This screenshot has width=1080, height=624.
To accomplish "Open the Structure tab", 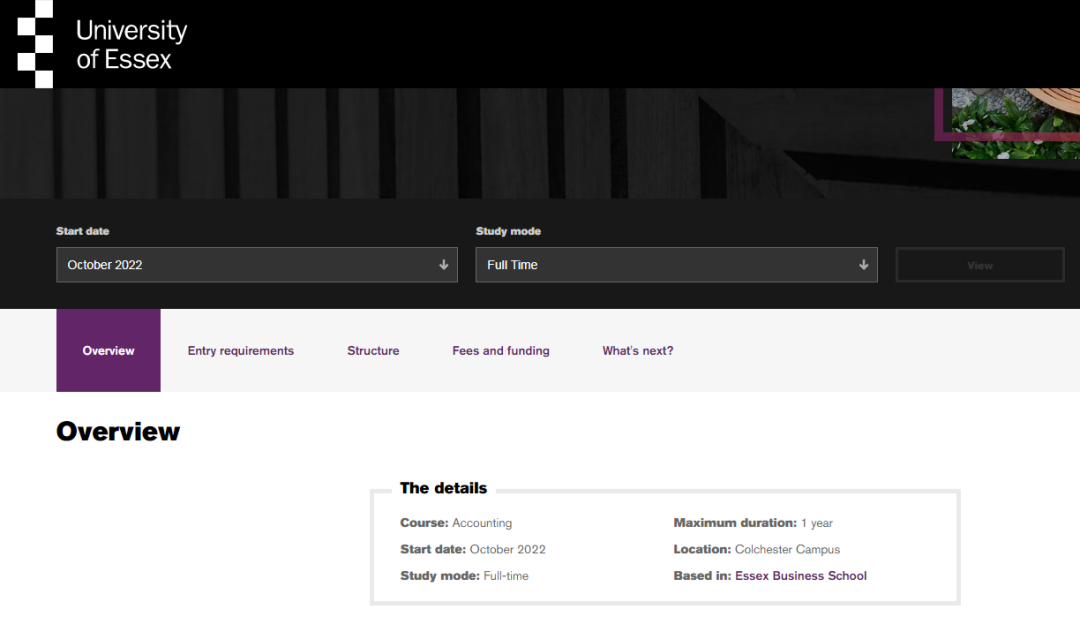I will [373, 351].
